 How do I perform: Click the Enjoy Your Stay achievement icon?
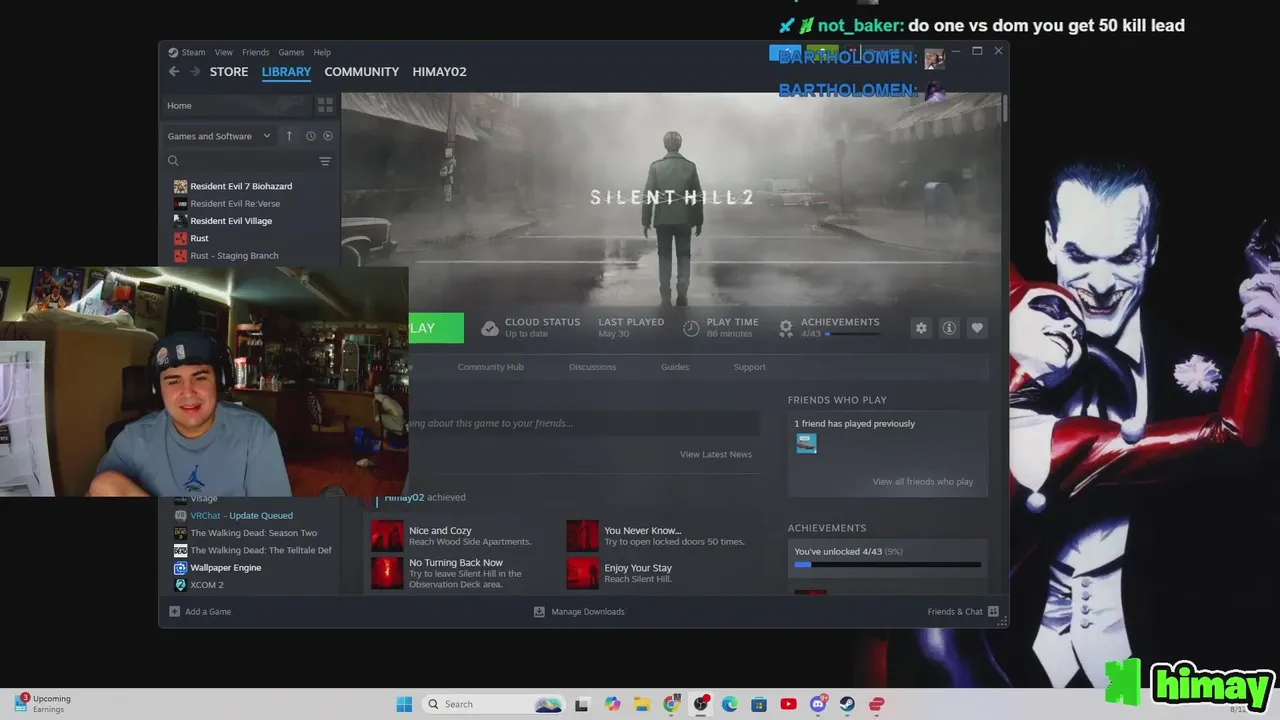point(582,572)
